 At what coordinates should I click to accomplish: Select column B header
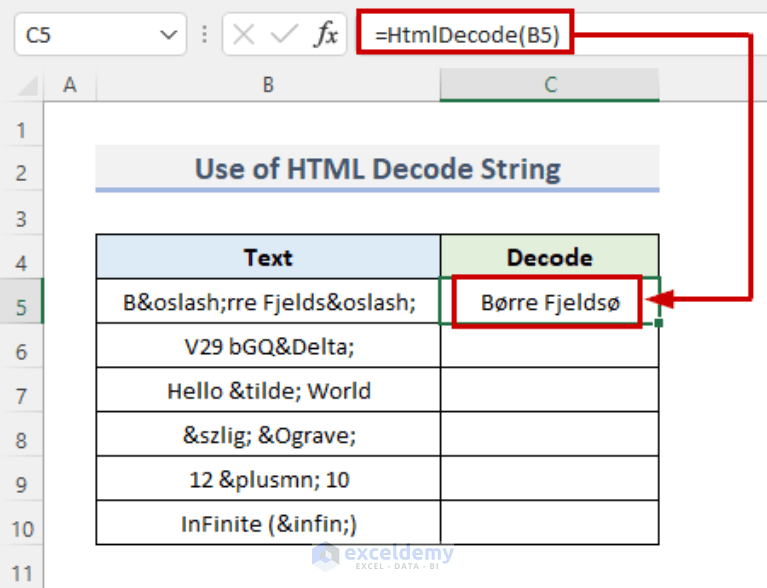pos(268,85)
